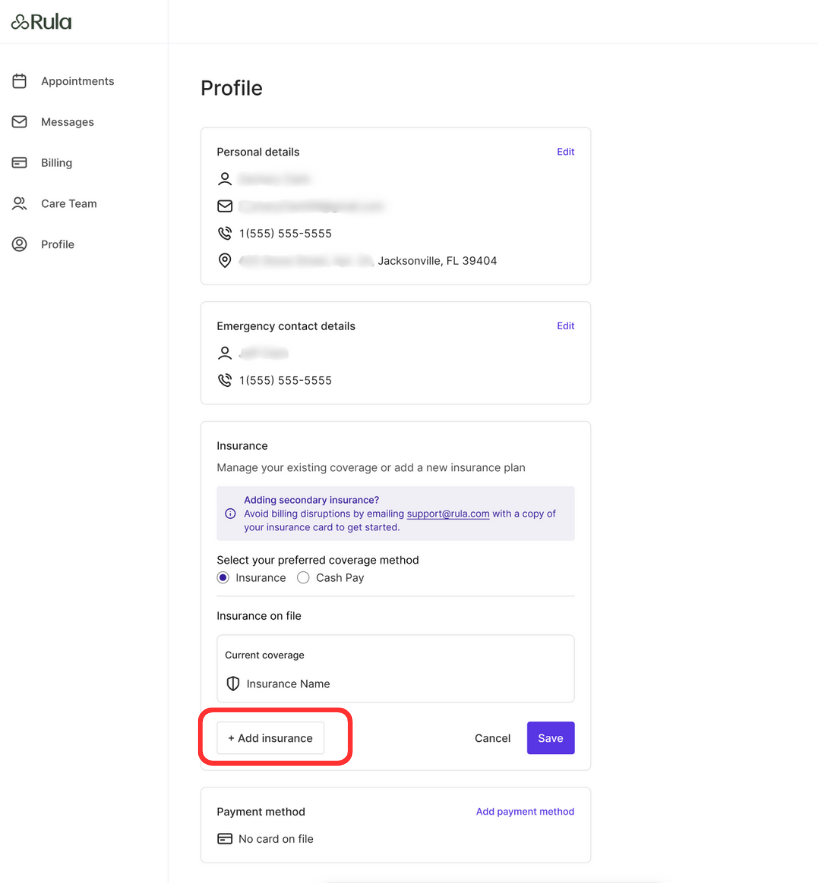Click the Rula logo
Viewport: 818px width, 883px height.
(41, 21)
